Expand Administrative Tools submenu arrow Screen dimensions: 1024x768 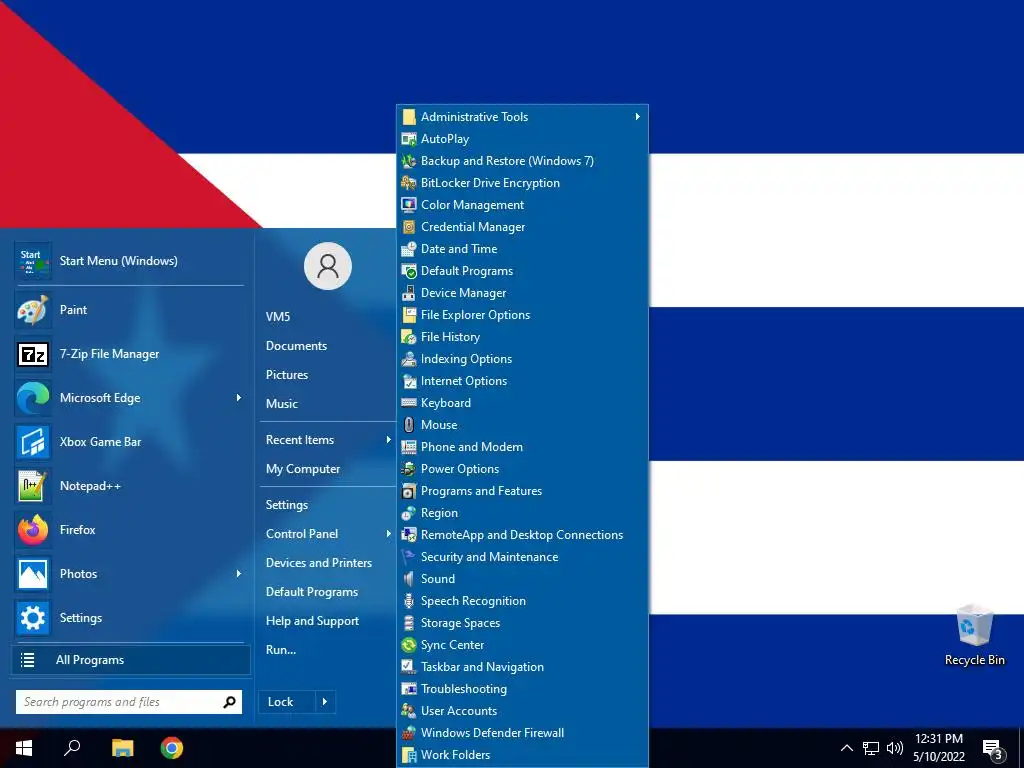pyautogui.click(x=637, y=117)
